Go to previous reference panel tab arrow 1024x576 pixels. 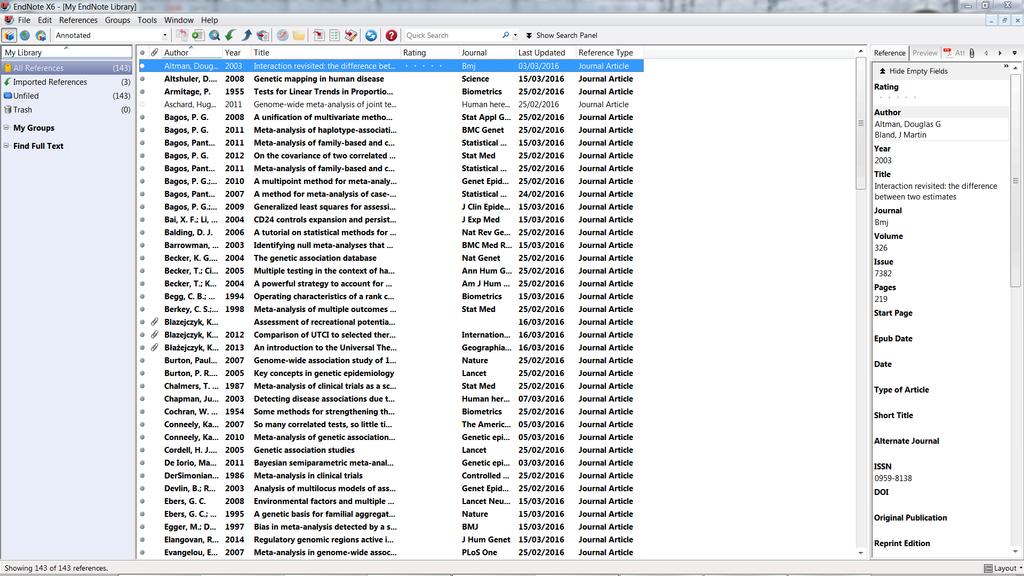[x=986, y=53]
